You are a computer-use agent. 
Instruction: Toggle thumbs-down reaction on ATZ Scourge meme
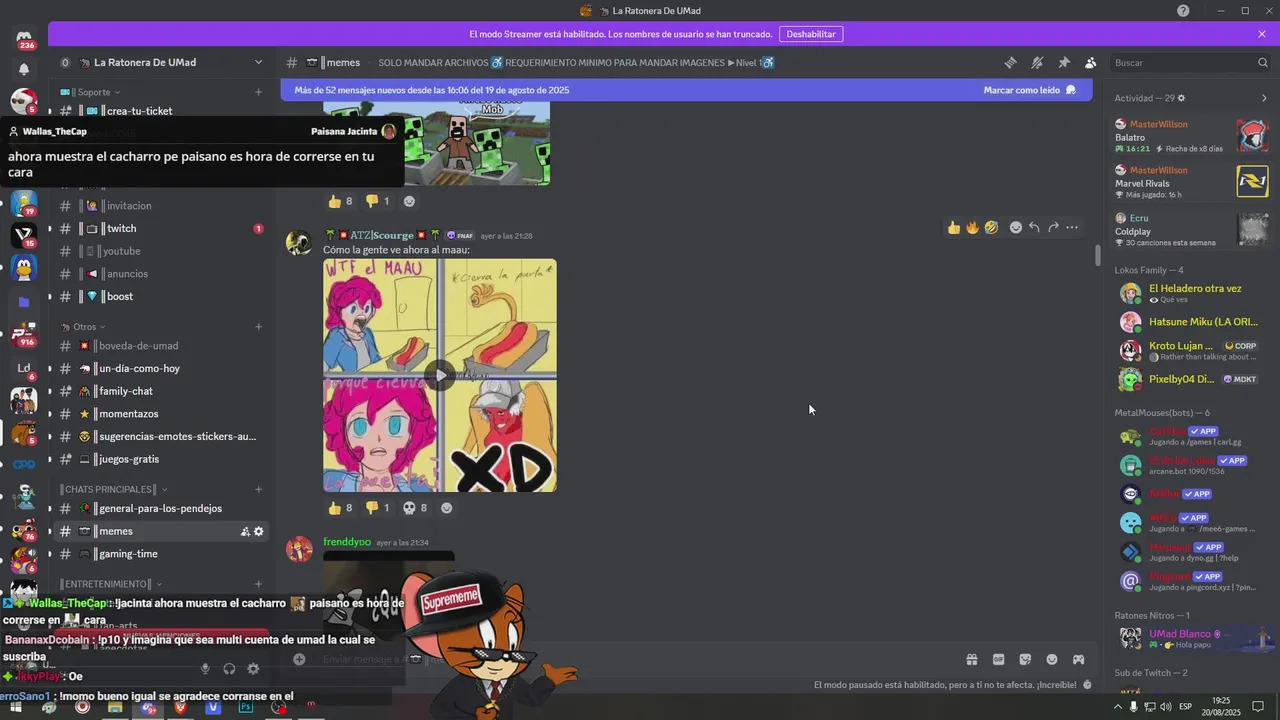point(377,508)
